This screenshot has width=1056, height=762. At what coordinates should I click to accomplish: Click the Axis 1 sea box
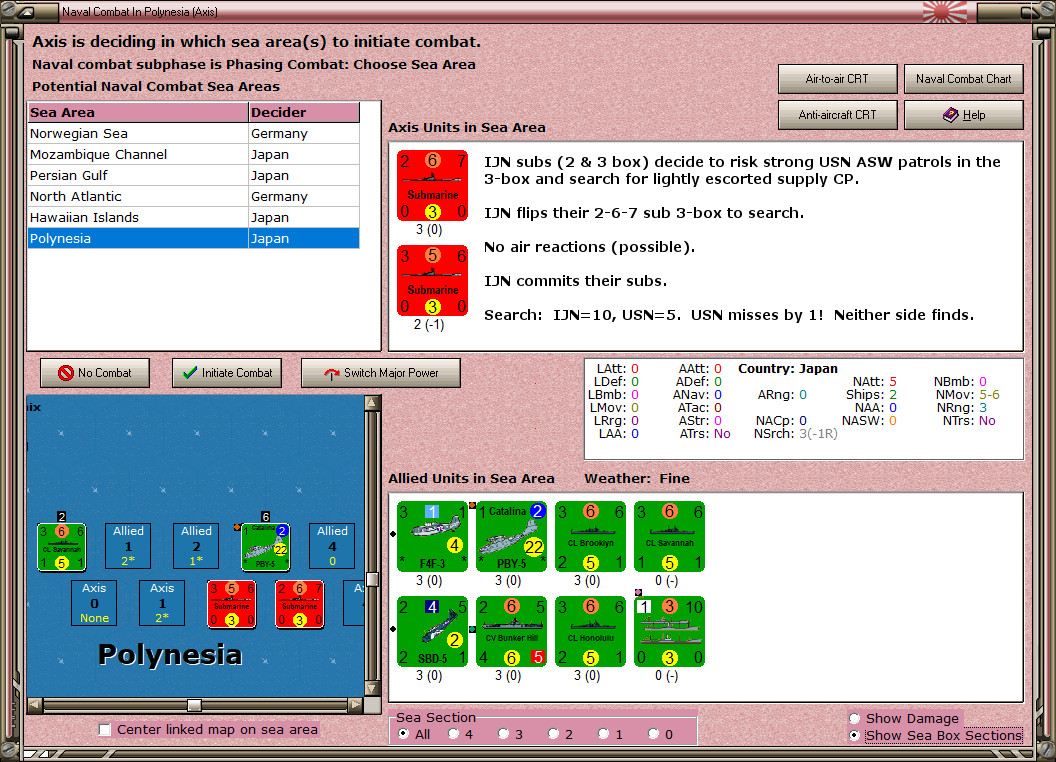pos(162,603)
